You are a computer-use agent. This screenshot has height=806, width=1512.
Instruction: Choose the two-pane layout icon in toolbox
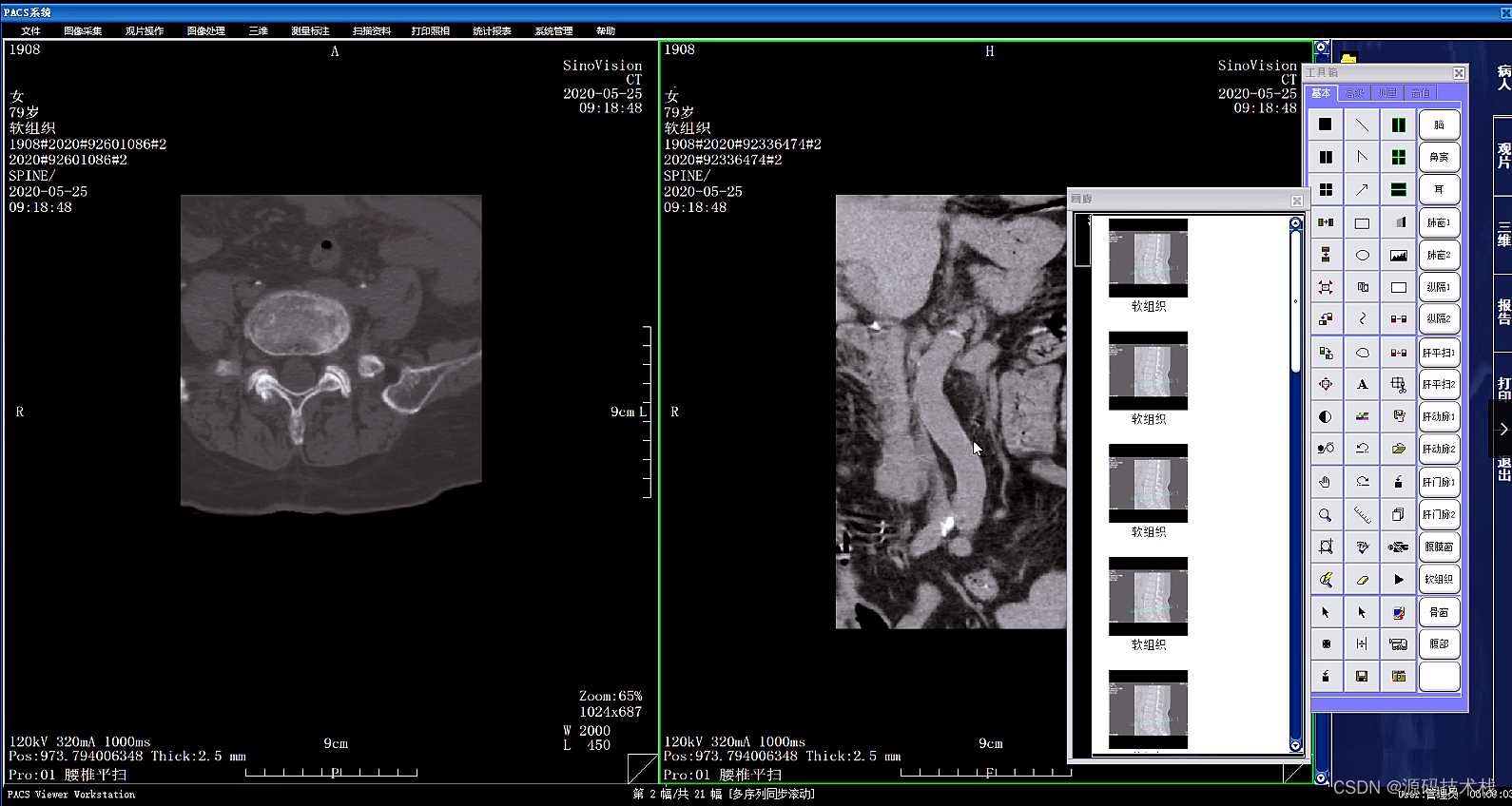[x=1326, y=157]
